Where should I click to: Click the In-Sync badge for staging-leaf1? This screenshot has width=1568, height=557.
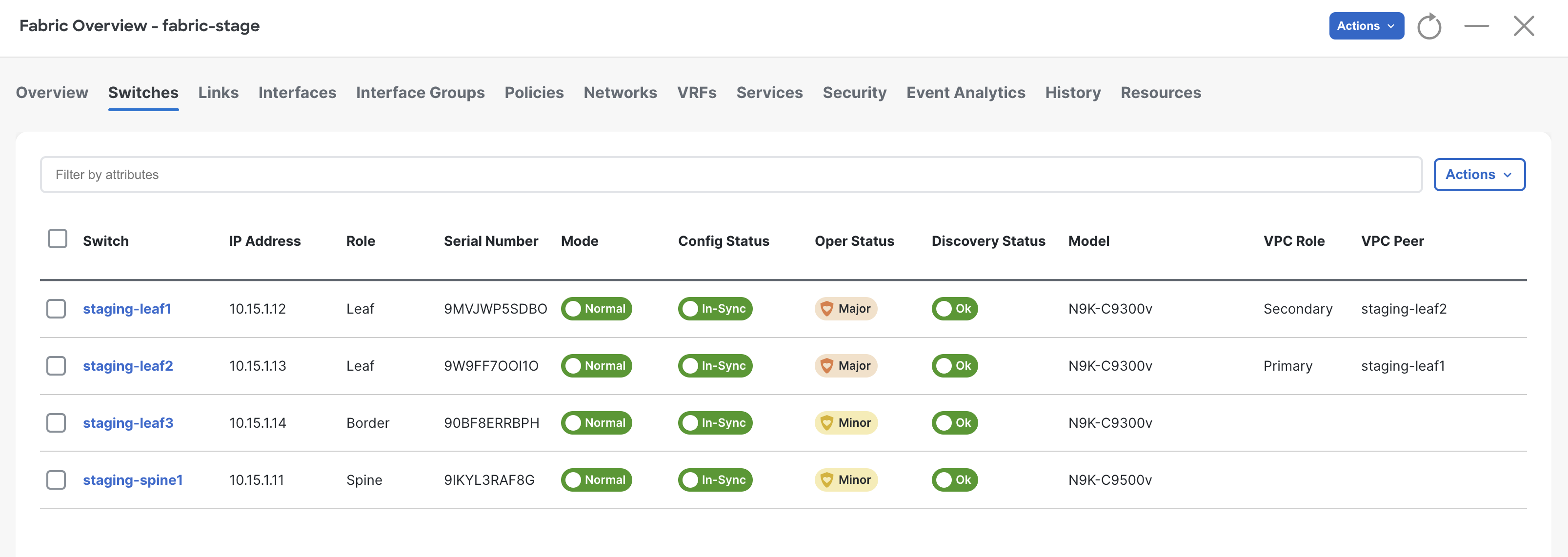click(715, 309)
